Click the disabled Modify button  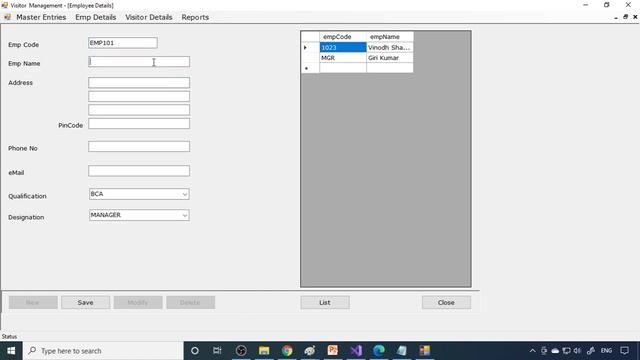click(138, 302)
